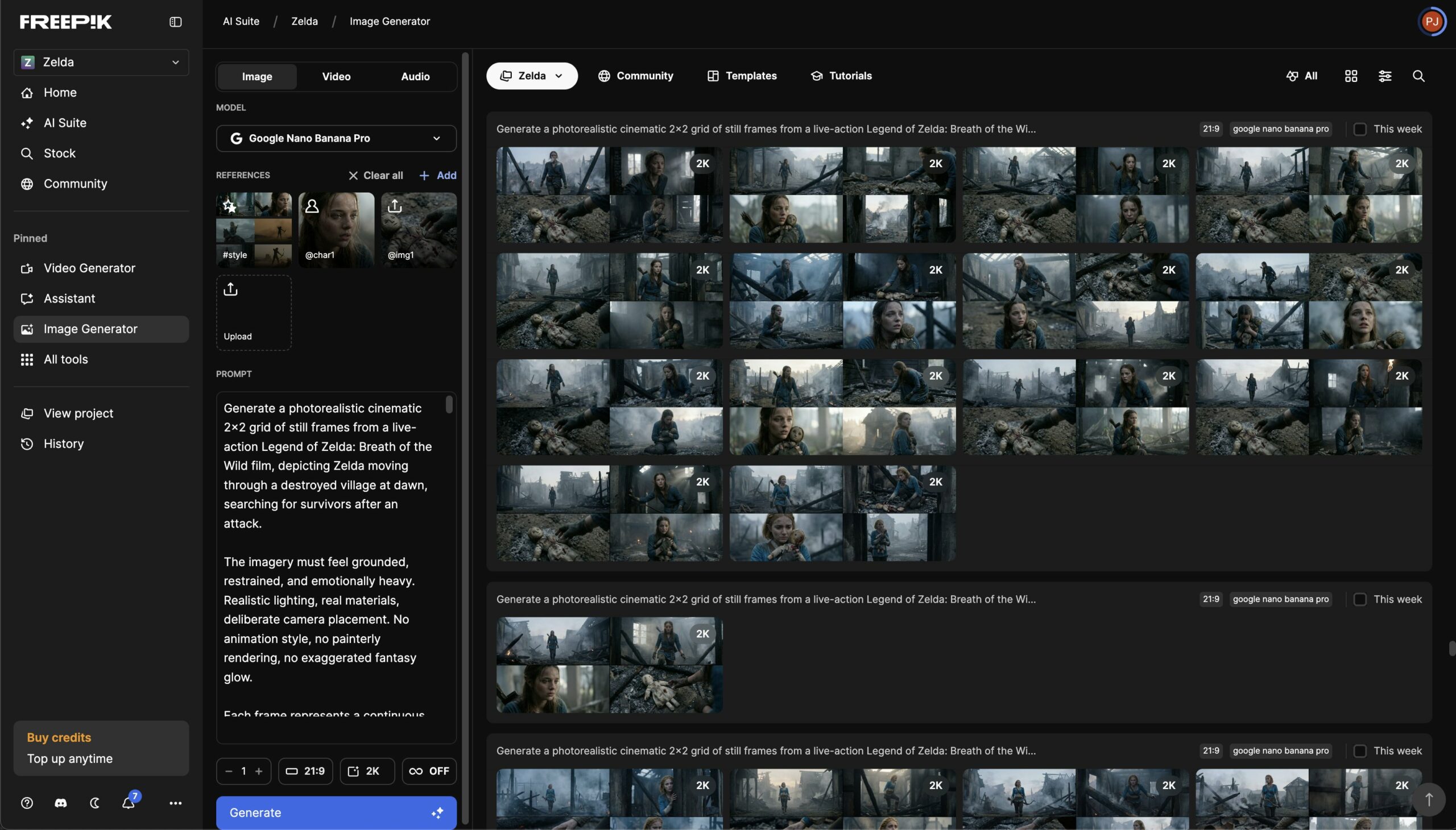Screen dimensions: 1456x830
Task: Go to Zelda breadcrumb
Action: click(x=304, y=22)
